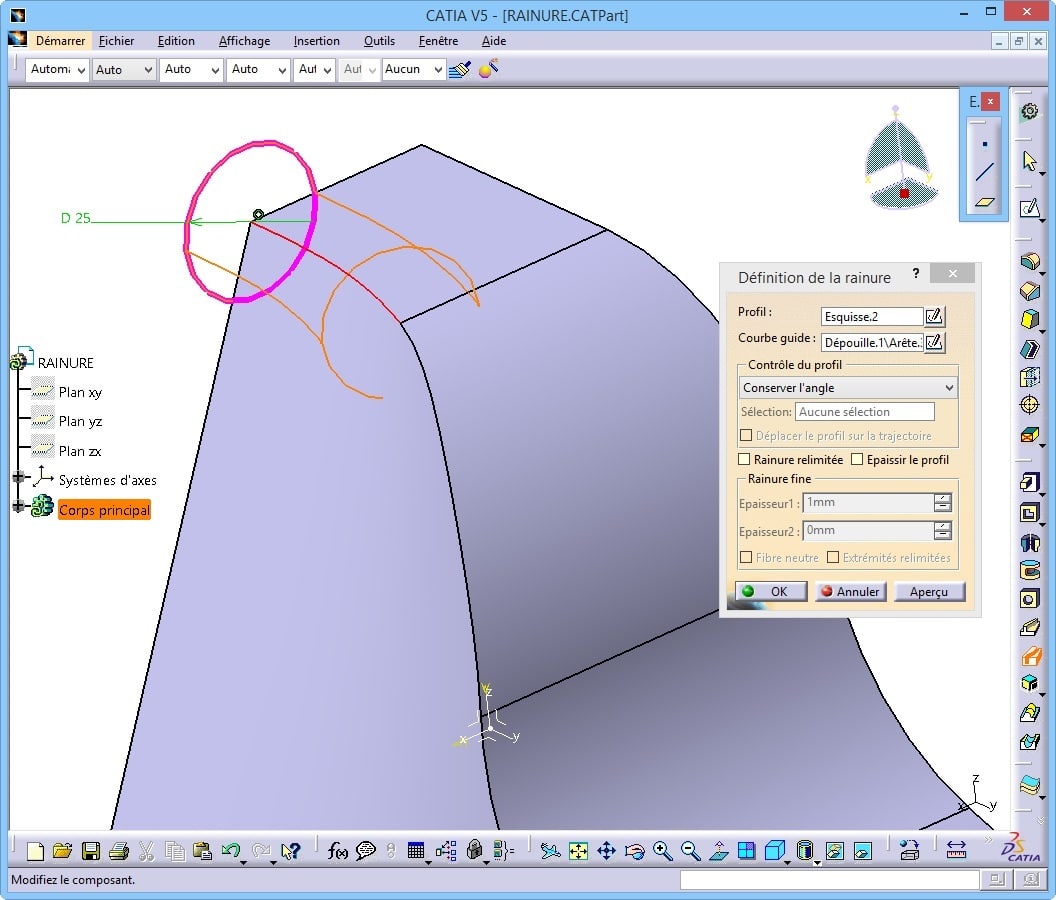Open the shading view mode icon
Screen dimensions: 1056x900
pyautogui.click(x=804, y=851)
